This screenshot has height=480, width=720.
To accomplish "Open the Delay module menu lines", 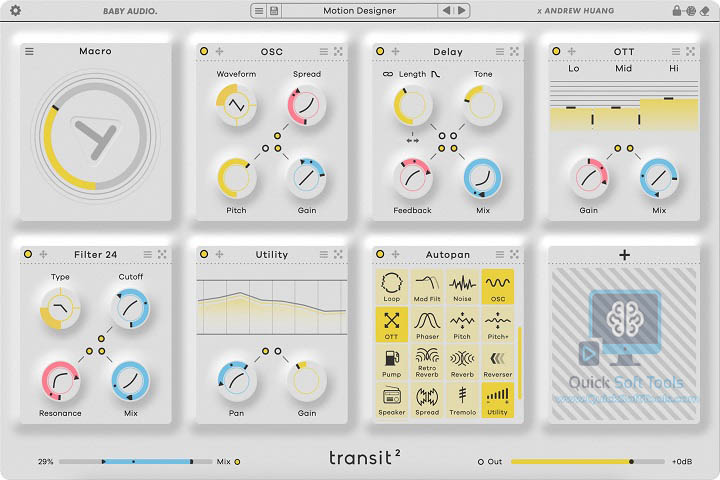I will (500, 51).
